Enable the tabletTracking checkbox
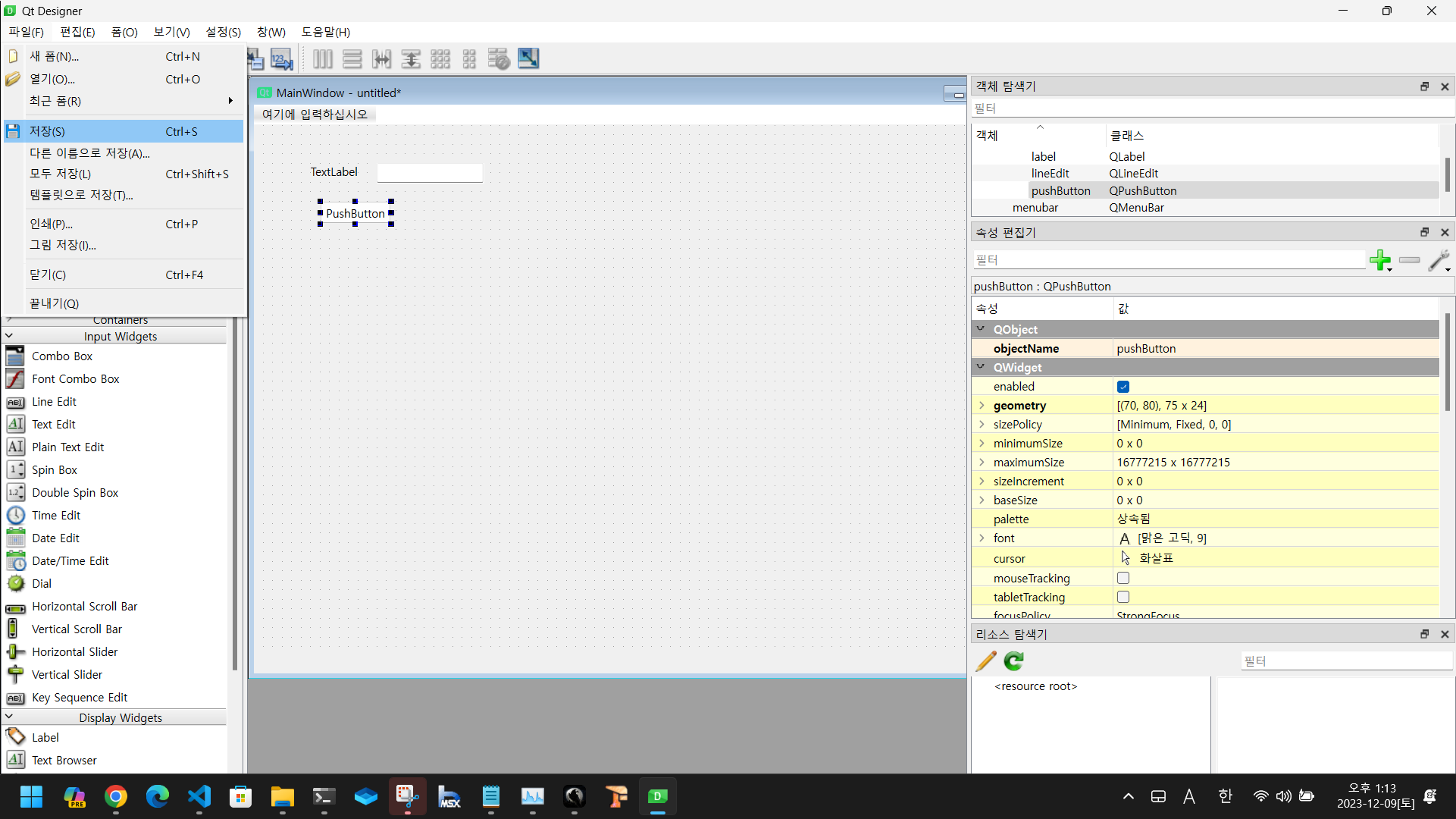The height and width of the screenshot is (819, 1456). 1123,597
